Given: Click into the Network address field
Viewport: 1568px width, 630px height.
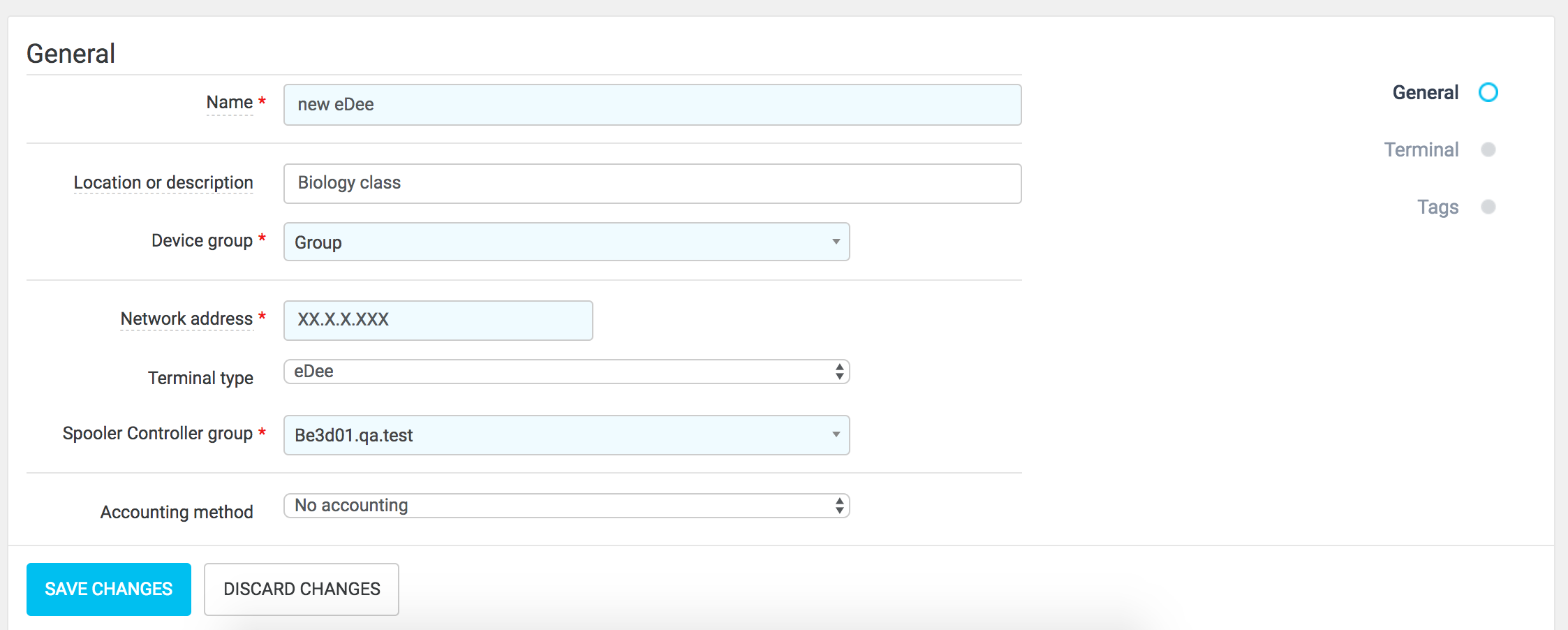Looking at the screenshot, I should tap(438, 321).
